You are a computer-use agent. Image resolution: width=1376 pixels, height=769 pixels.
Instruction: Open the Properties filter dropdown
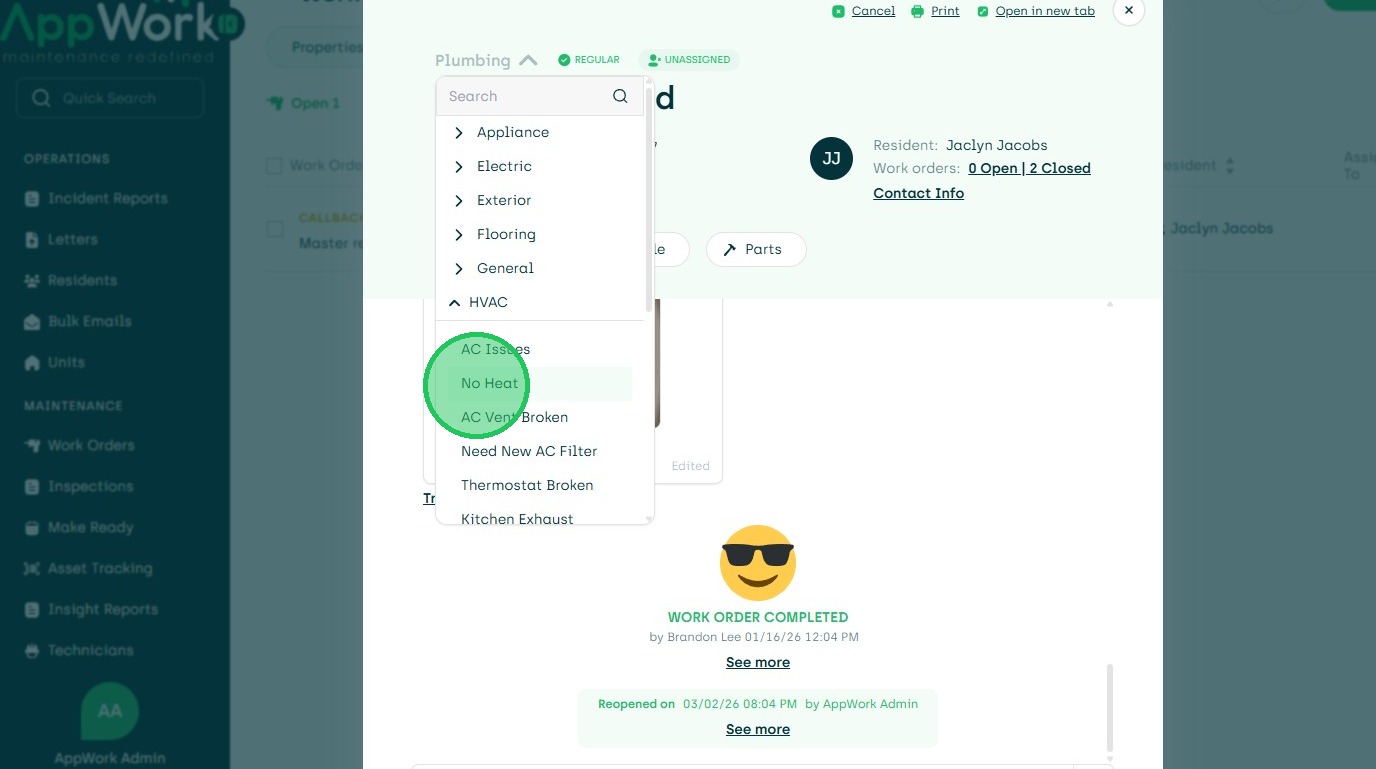[327, 47]
